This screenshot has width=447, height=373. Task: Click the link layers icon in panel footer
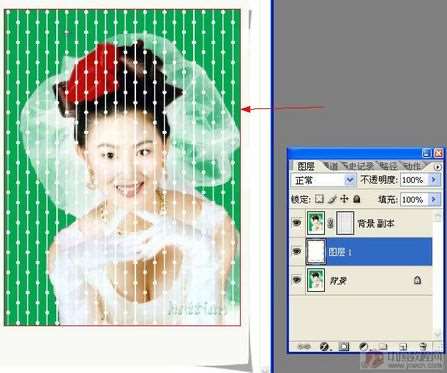[304, 347]
